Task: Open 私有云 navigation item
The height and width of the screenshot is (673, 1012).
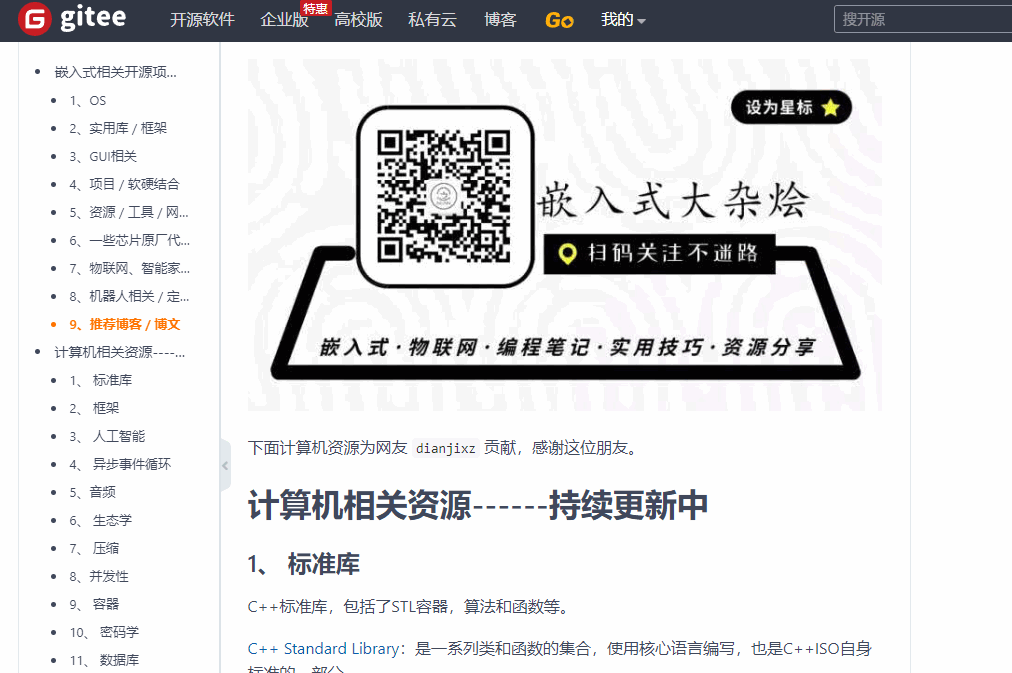Action: 432,20
